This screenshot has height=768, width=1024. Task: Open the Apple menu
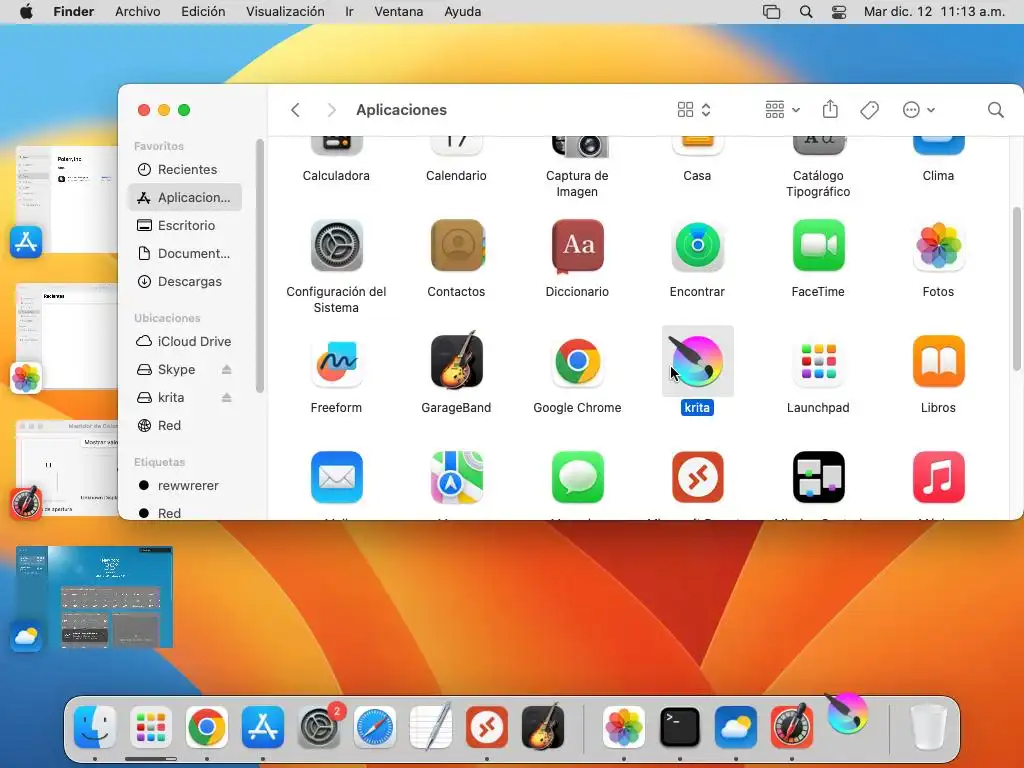tap(26, 12)
